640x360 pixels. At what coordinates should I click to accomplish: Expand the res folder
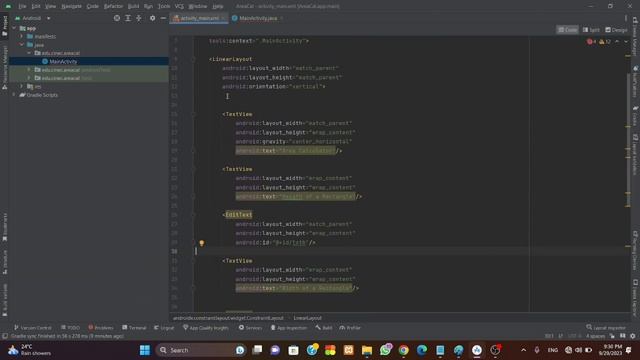pos(22,87)
